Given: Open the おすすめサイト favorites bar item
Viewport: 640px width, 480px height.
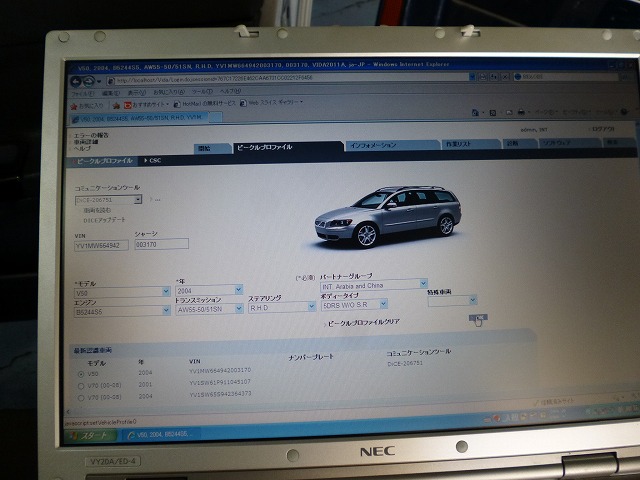Looking at the screenshot, I should (x=146, y=105).
